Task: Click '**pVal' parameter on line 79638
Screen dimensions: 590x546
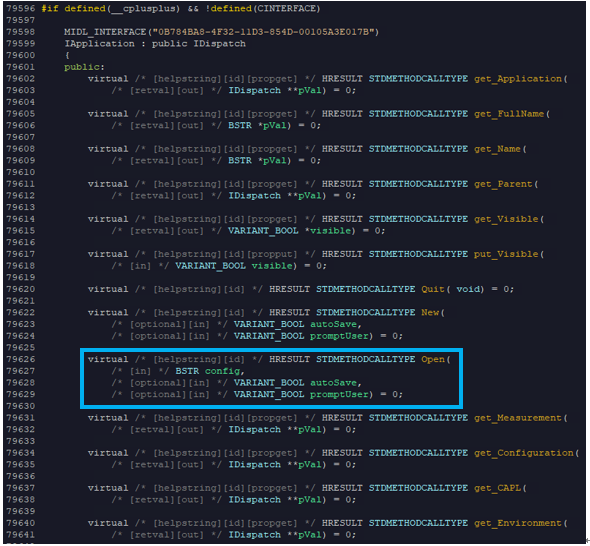Action: [x=304, y=500]
